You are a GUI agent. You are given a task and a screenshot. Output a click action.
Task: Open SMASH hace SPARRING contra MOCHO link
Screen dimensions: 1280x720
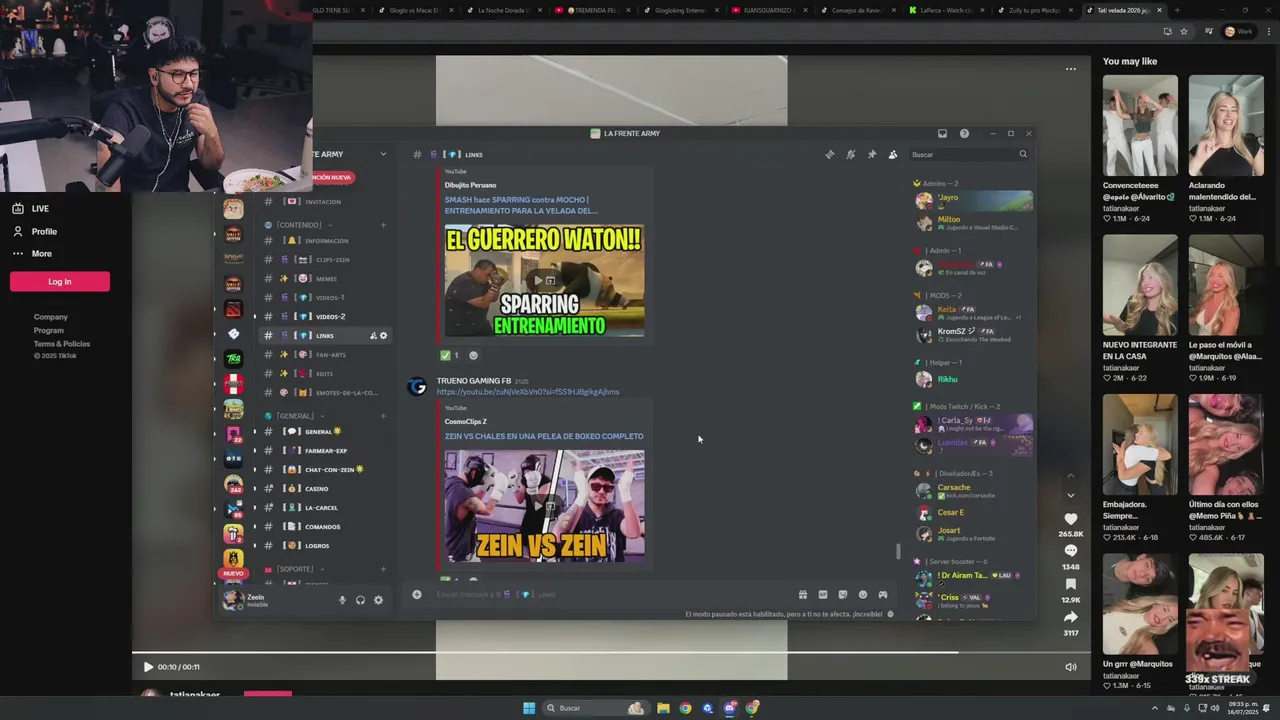tap(521, 205)
